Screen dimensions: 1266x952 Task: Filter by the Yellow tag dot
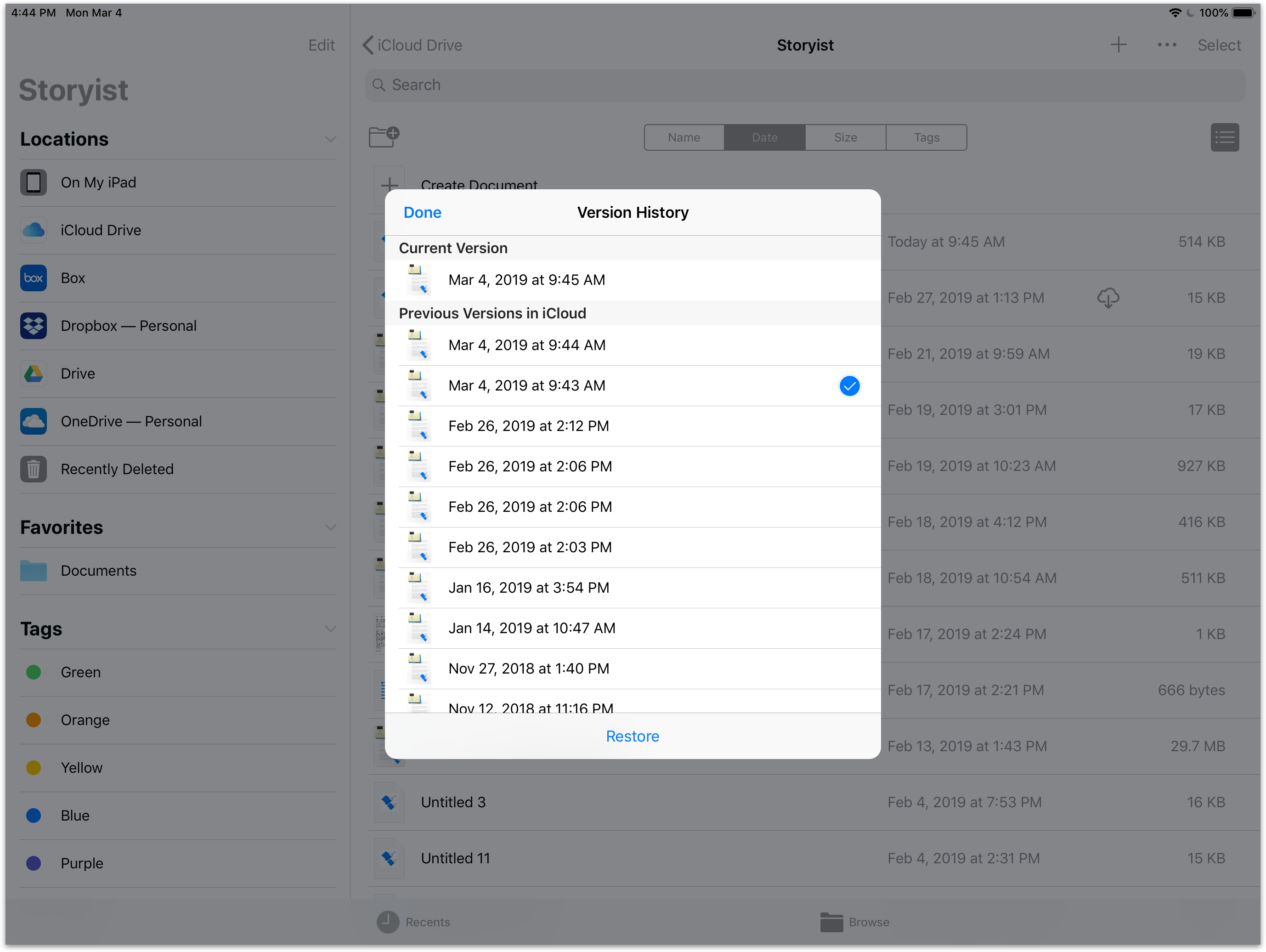tap(34, 768)
